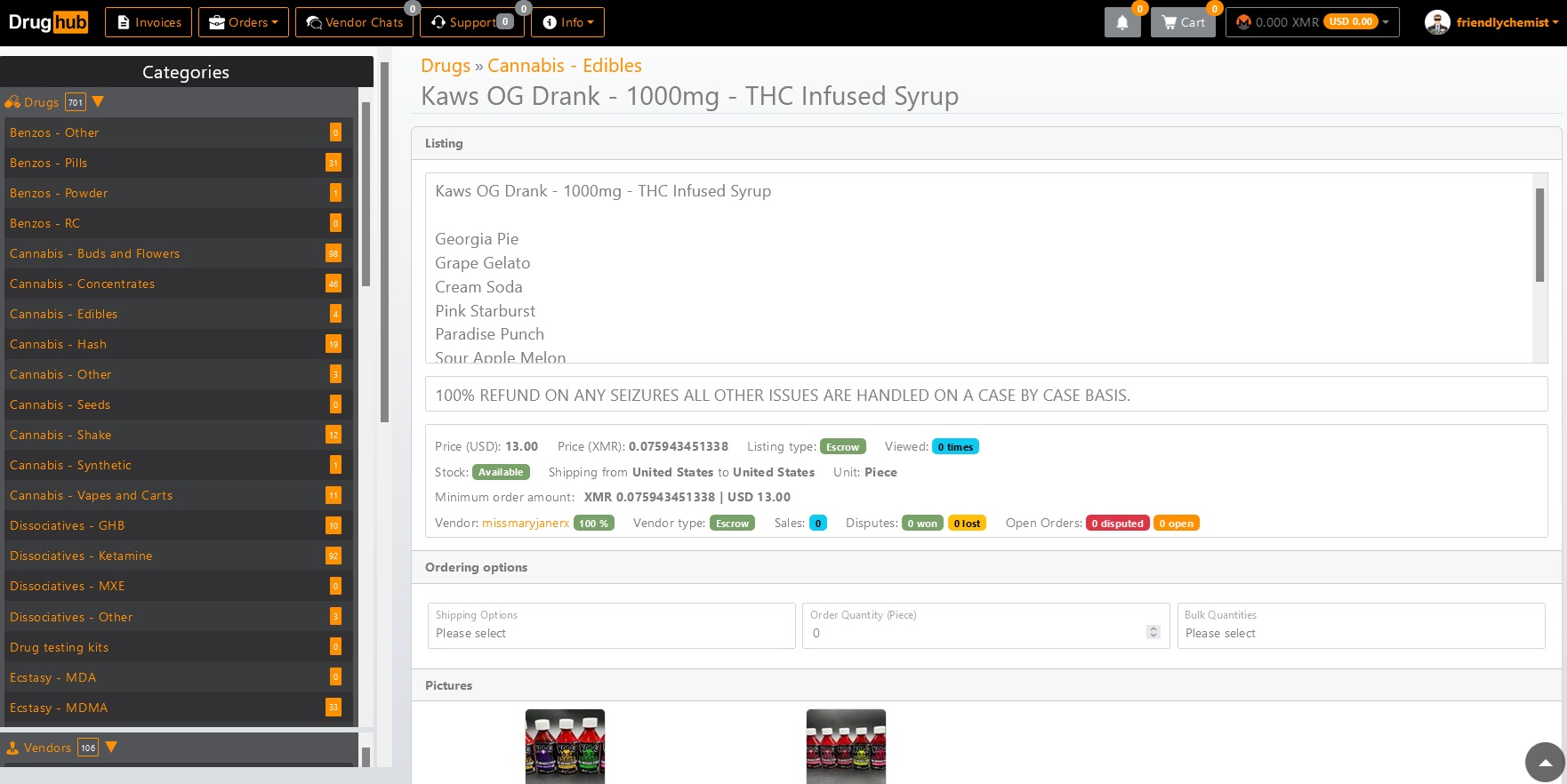The width and height of the screenshot is (1567, 784).
Task: Click the Drugs breadcrumb link
Action: click(446, 66)
